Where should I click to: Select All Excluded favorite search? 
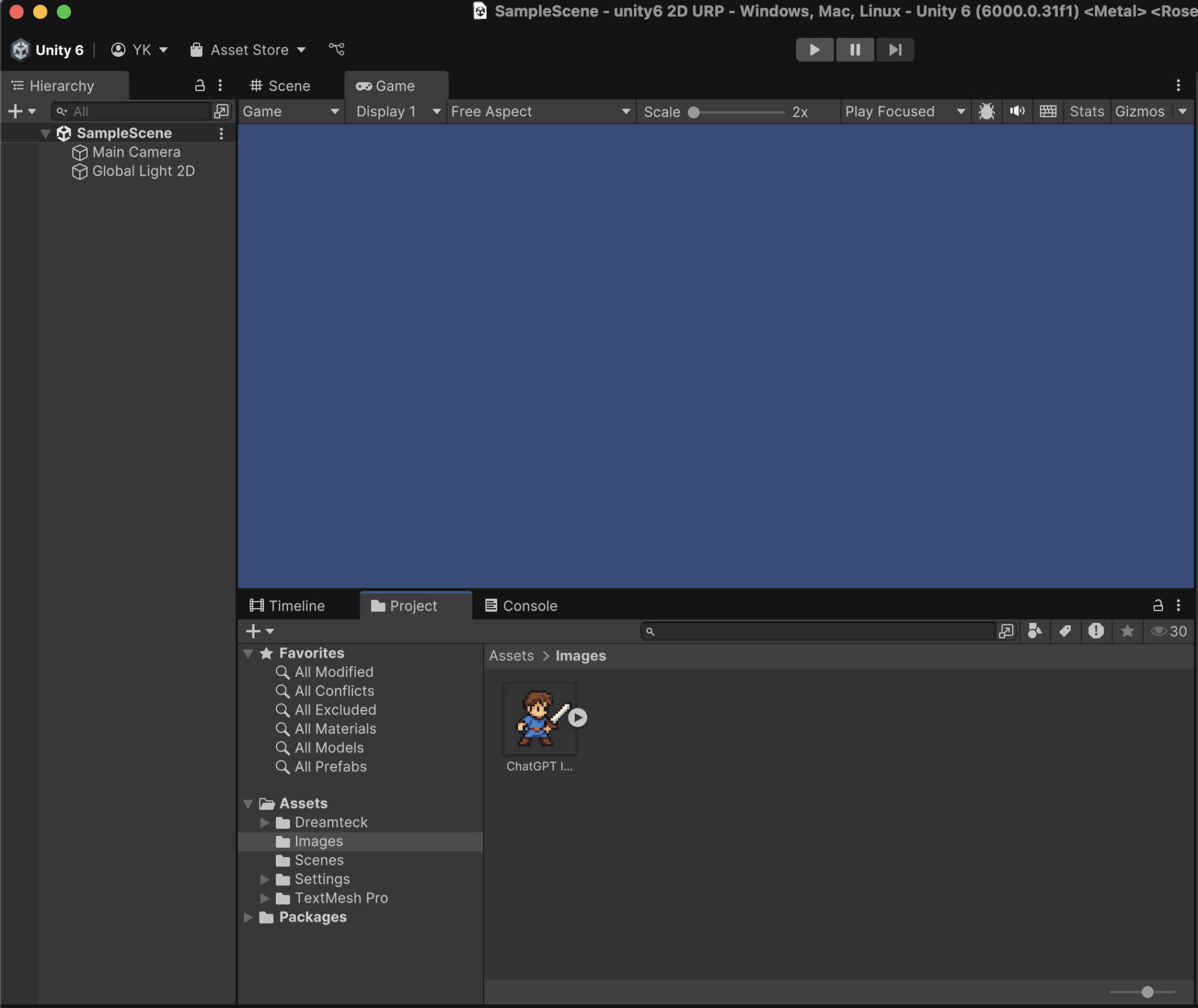pyautogui.click(x=326, y=710)
